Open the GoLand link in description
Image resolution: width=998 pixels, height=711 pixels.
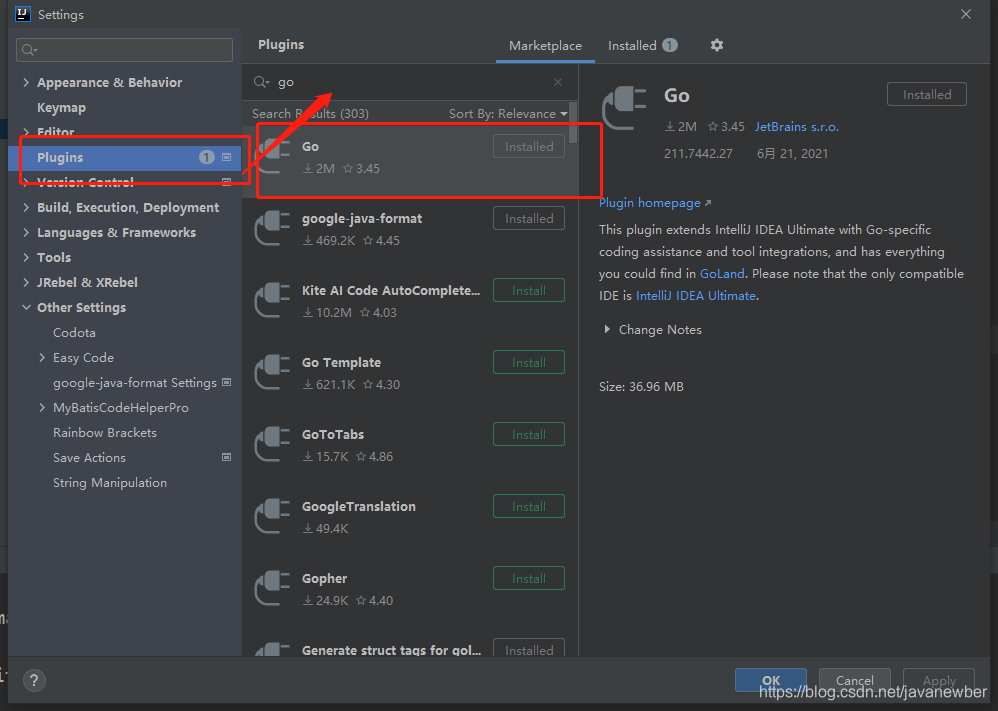coord(722,273)
